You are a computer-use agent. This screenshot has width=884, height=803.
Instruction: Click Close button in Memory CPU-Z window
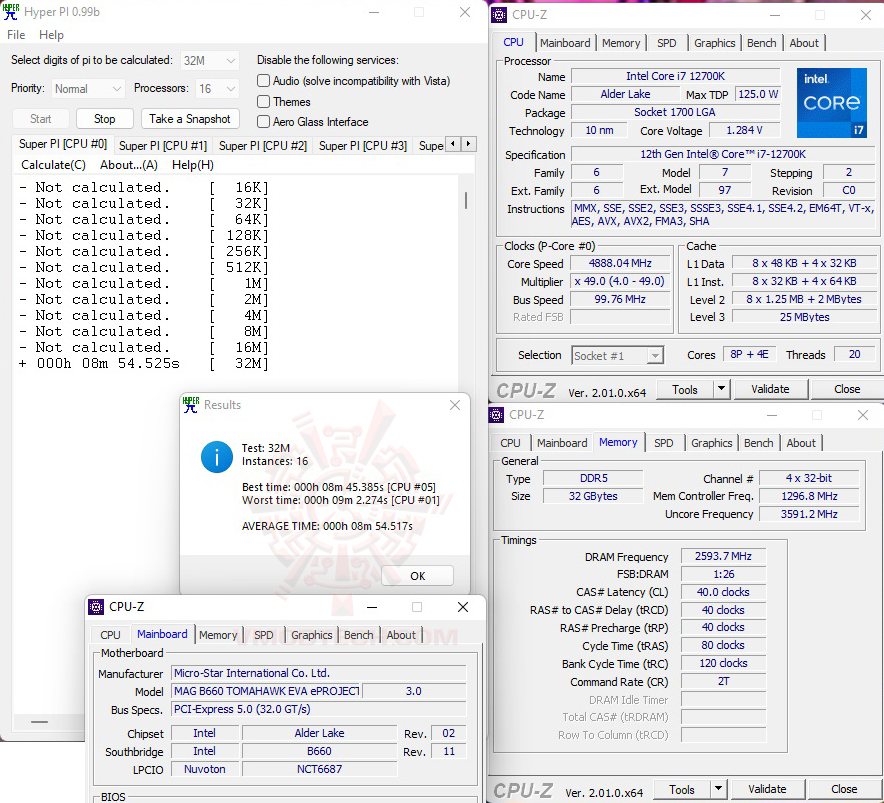tap(844, 789)
